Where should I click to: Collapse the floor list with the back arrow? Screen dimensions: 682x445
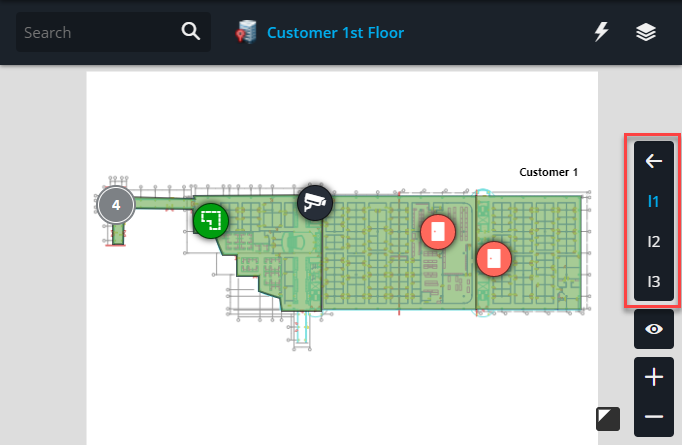pyautogui.click(x=654, y=161)
